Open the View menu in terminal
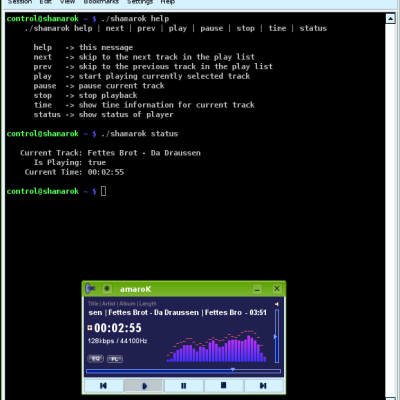 coord(67,2)
